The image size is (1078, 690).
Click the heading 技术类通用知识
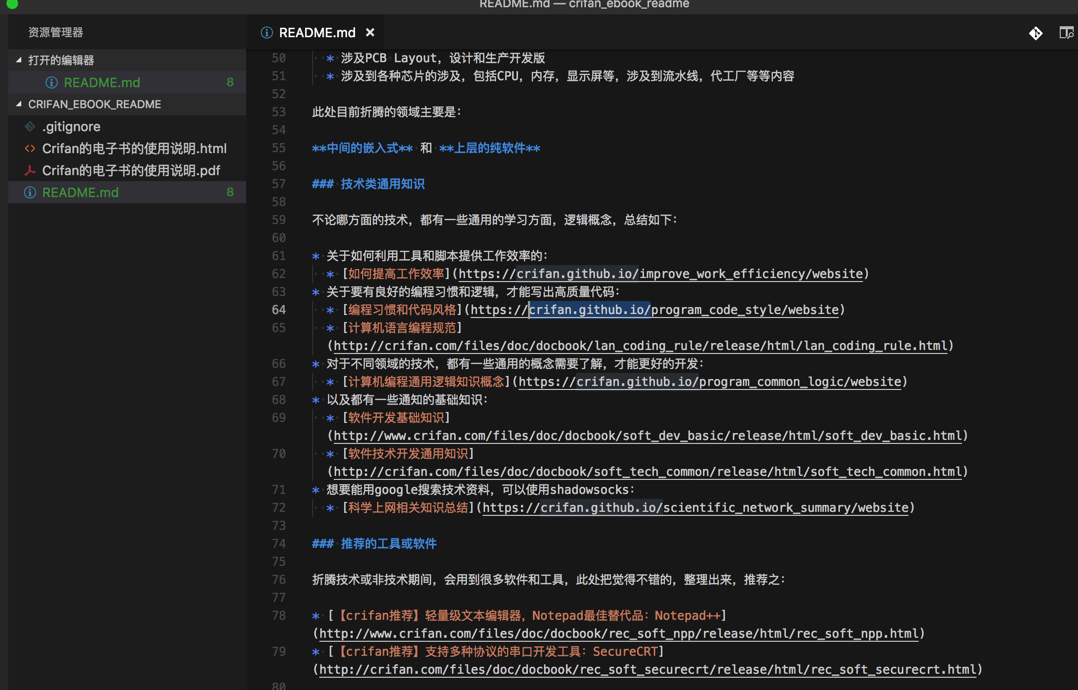[382, 184]
